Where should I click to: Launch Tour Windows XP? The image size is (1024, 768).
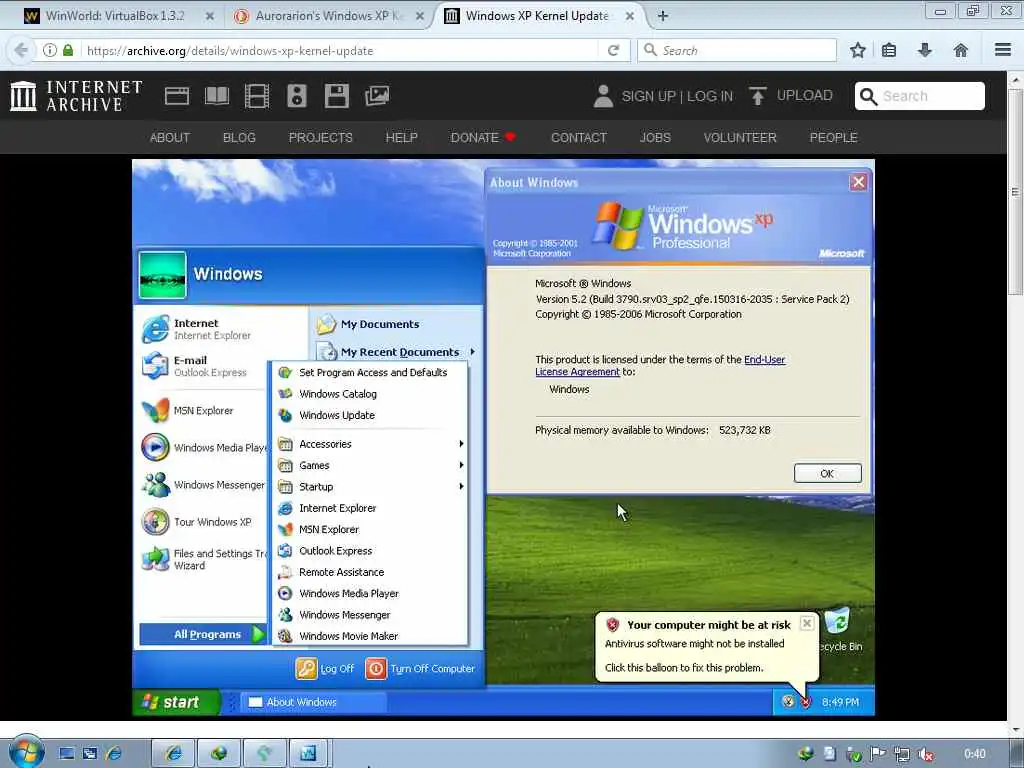[204, 522]
